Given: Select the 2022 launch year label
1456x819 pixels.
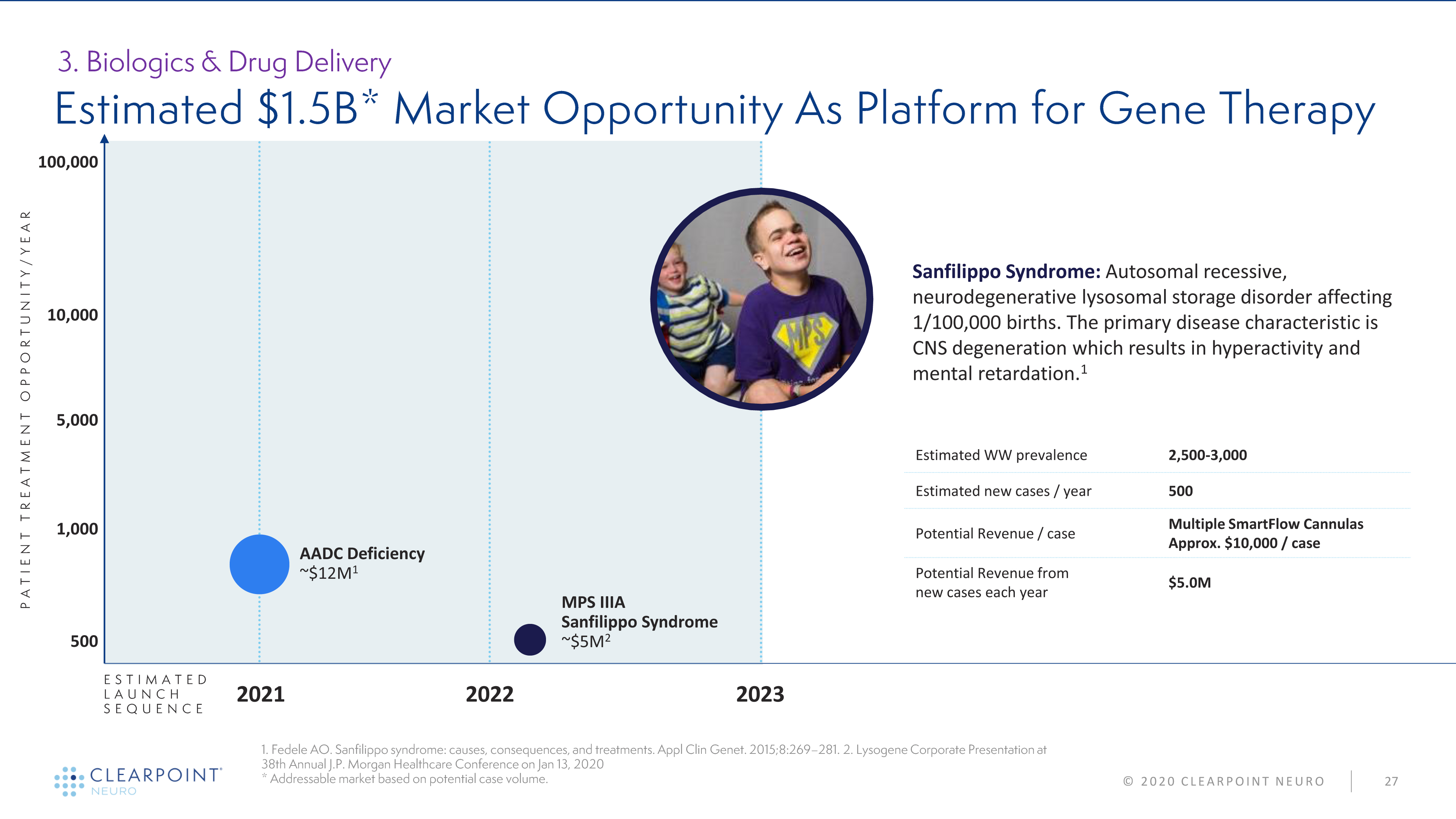Looking at the screenshot, I should tap(490, 694).
